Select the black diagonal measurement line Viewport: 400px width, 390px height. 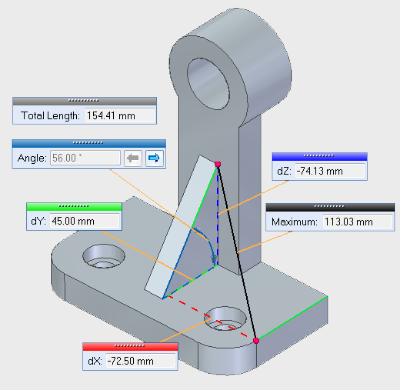pos(237,252)
